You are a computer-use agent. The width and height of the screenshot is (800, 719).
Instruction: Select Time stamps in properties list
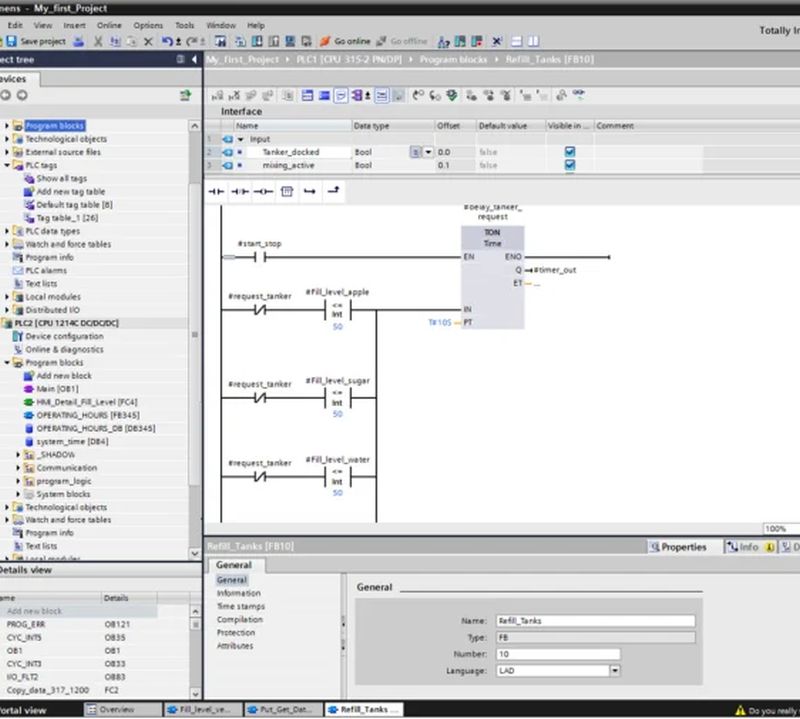[x=240, y=606]
